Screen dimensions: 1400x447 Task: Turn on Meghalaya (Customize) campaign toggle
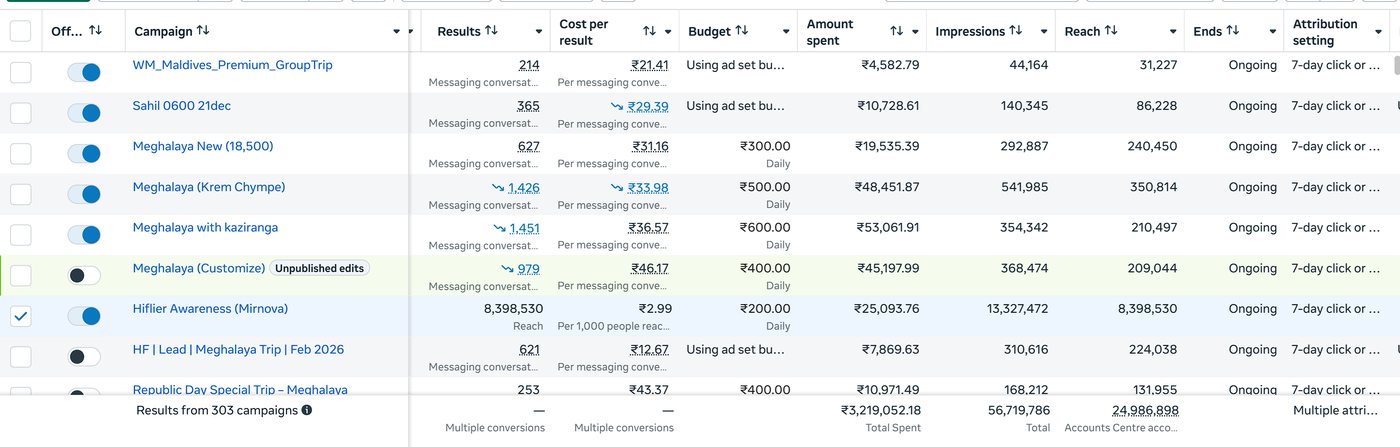(84, 275)
